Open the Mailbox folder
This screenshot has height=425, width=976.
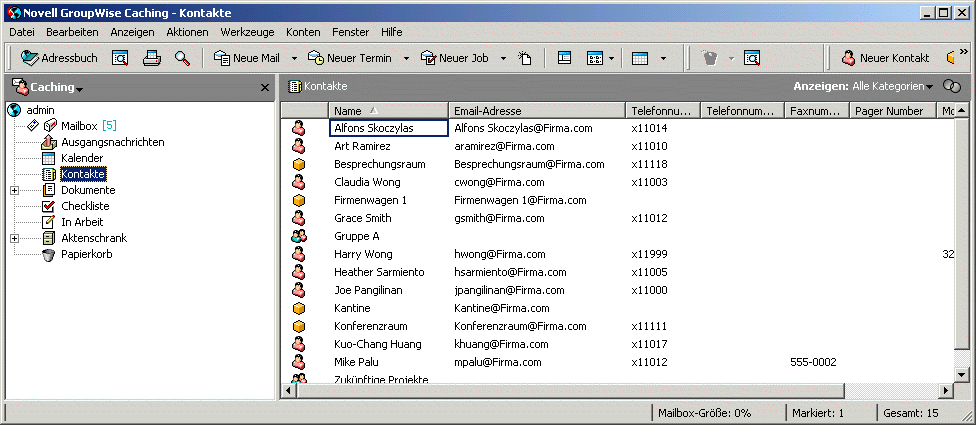click(79, 126)
